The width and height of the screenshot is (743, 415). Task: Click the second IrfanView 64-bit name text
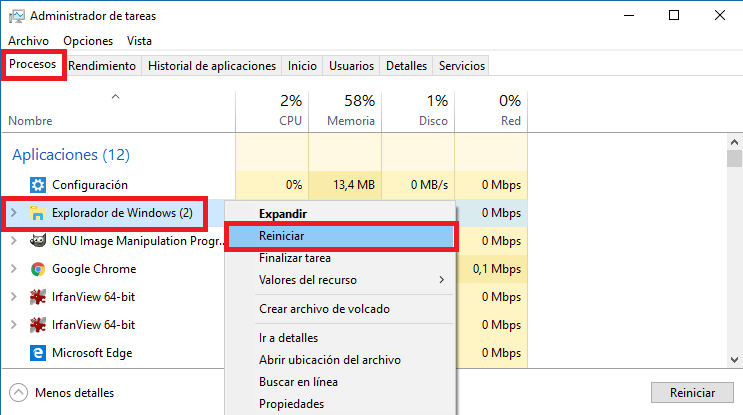(93, 325)
